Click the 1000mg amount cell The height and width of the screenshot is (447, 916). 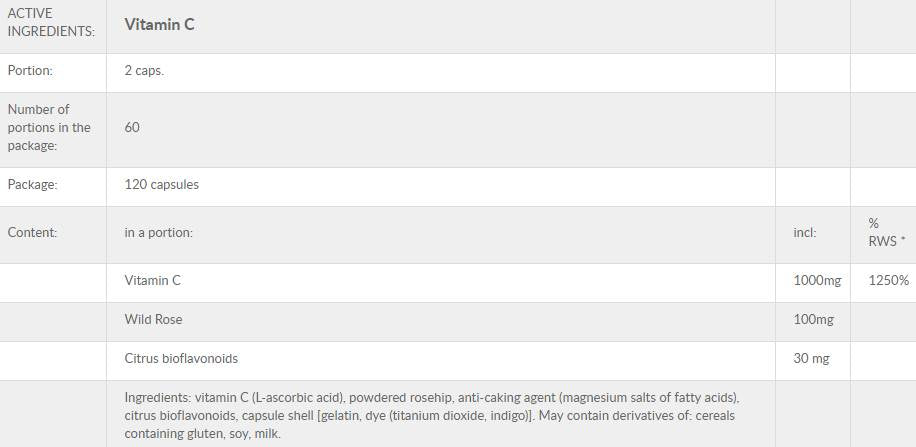point(817,281)
